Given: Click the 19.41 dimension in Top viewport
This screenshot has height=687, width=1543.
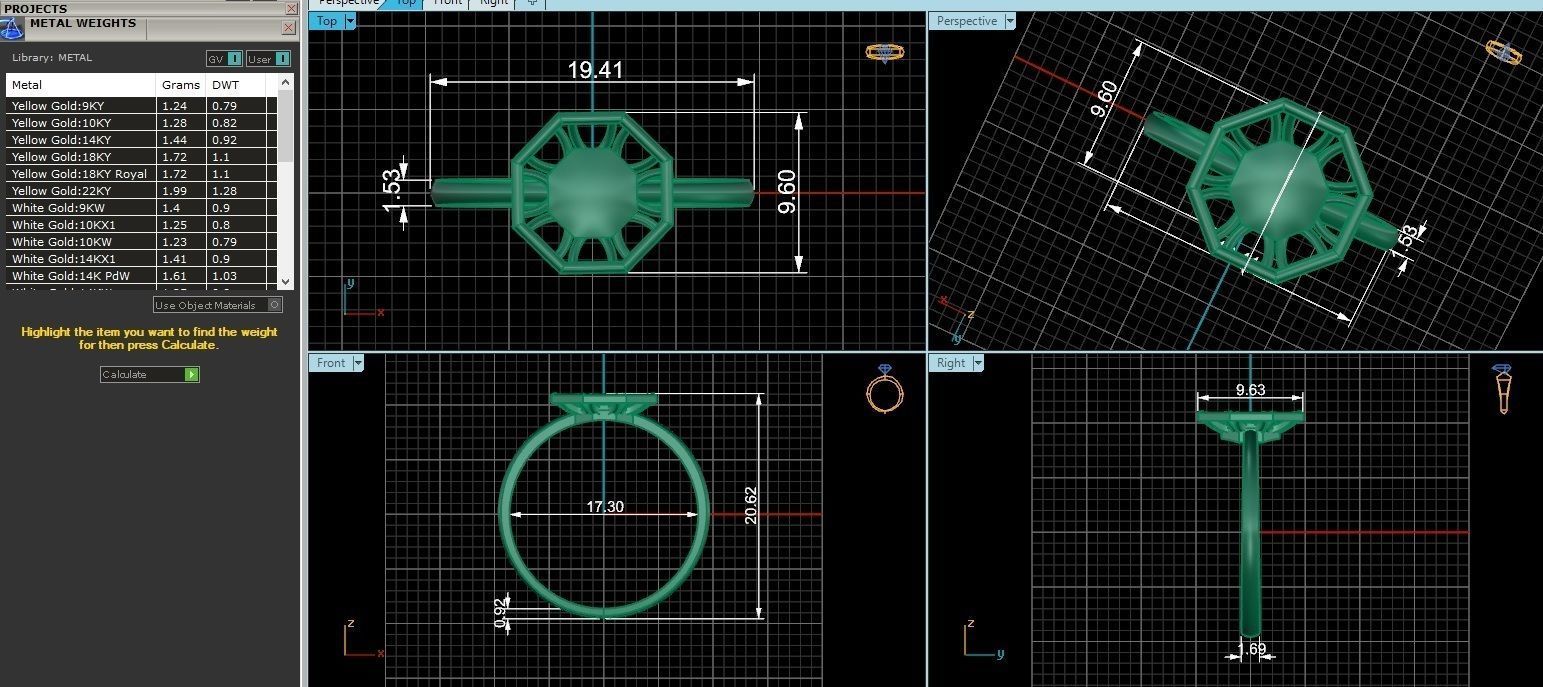Looking at the screenshot, I should 595,69.
